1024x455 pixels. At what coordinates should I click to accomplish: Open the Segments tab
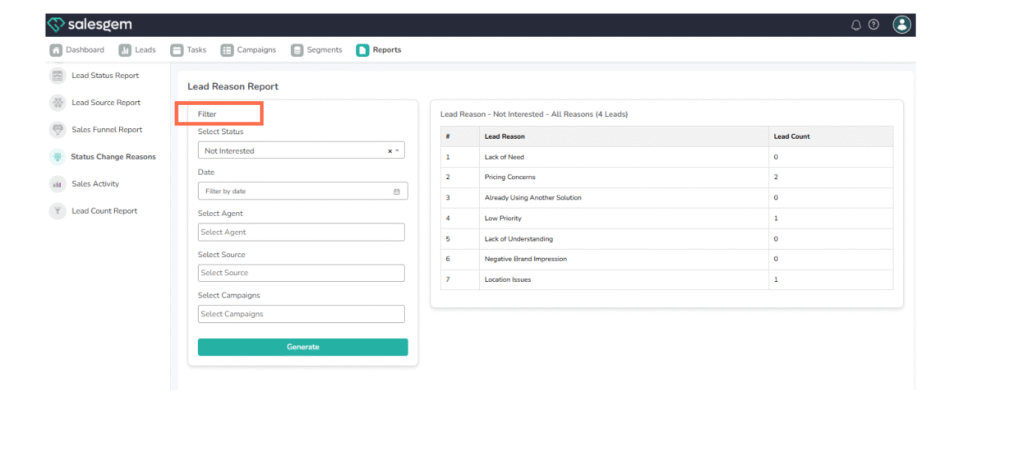[x=316, y=50]
